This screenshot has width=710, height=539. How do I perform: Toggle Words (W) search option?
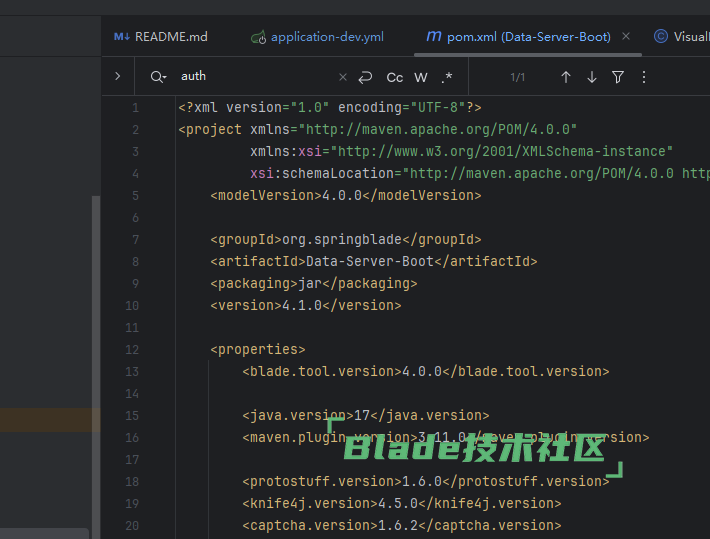[x=421, y=77]
